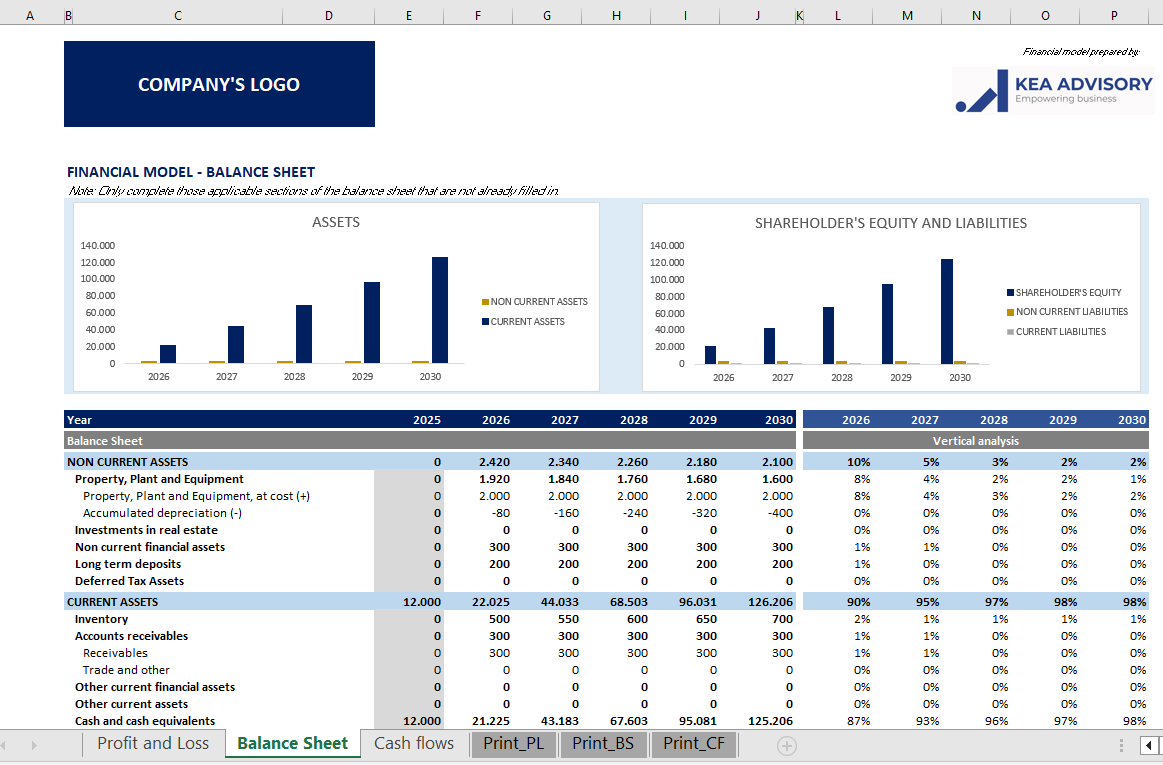The height and width of the screenshot is (765, 1163).
Task: Select the 2030 current assets bar in Assets chart
Action: point(440,310)
